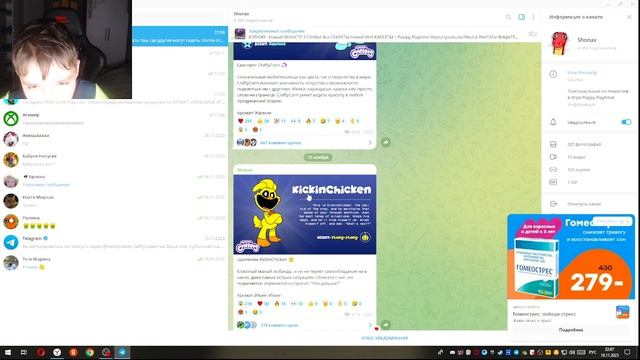
Task: Open the 207 photos shared media row
Action: (590, 144)
